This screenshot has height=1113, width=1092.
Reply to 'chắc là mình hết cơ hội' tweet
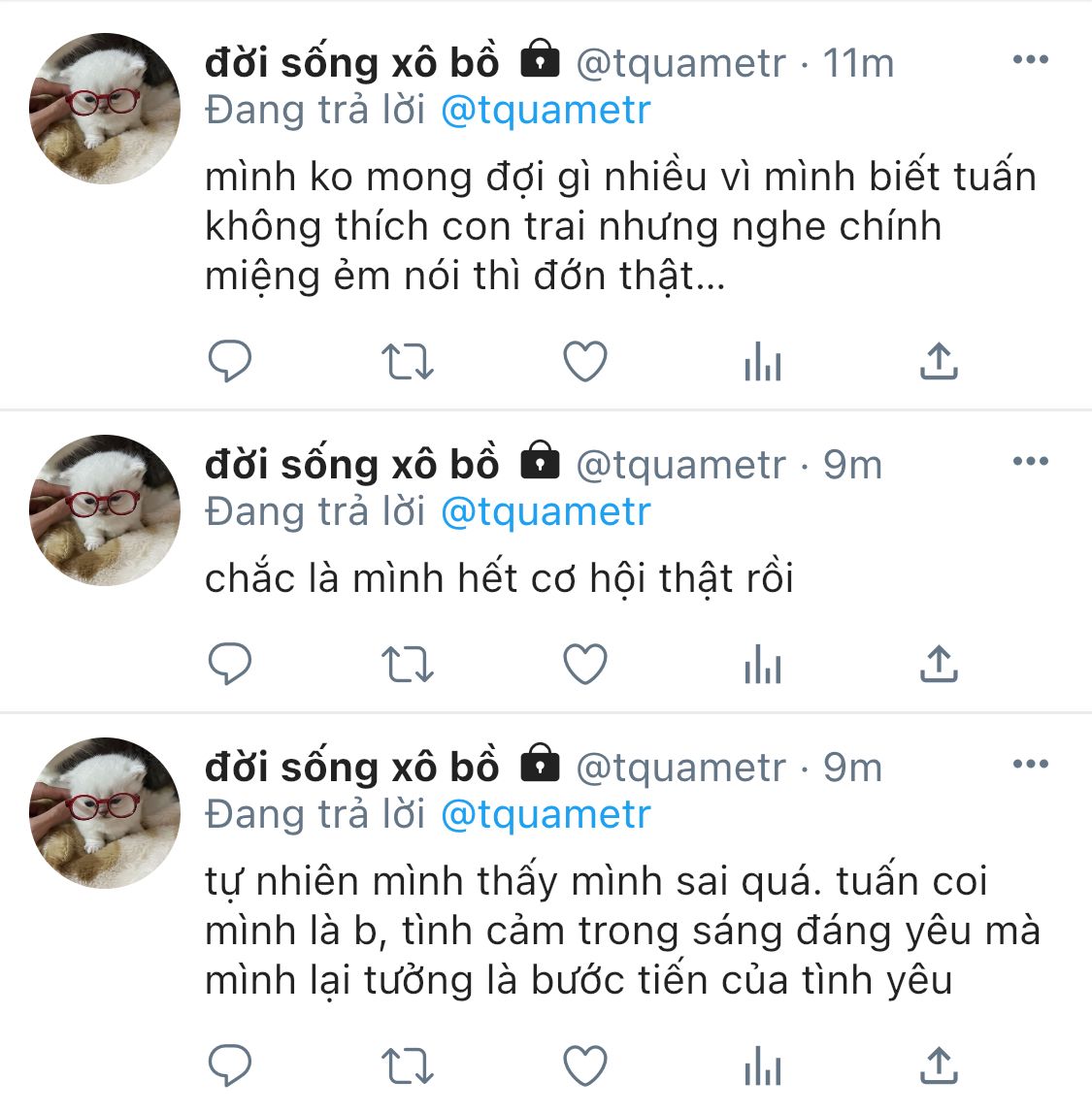[229, 664]
